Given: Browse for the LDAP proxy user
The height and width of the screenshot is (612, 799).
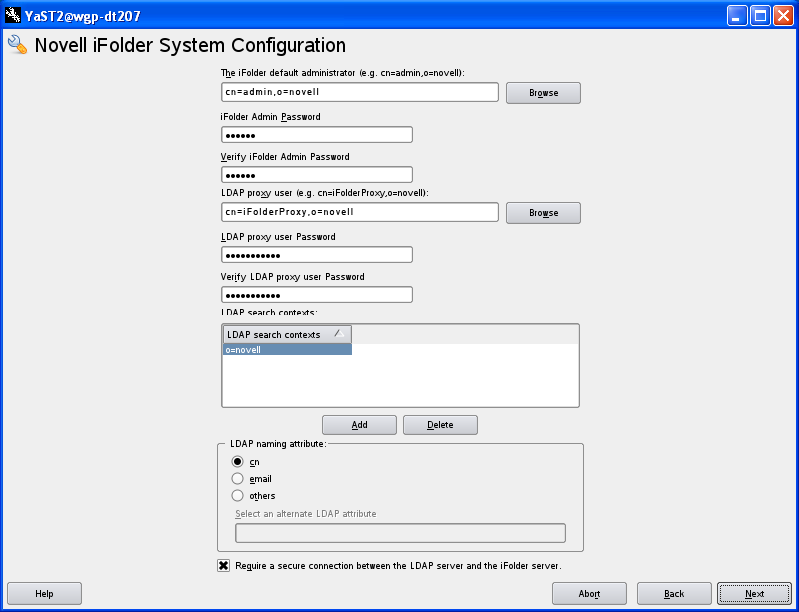Looking at the screenshot, I should click(543, 213).
